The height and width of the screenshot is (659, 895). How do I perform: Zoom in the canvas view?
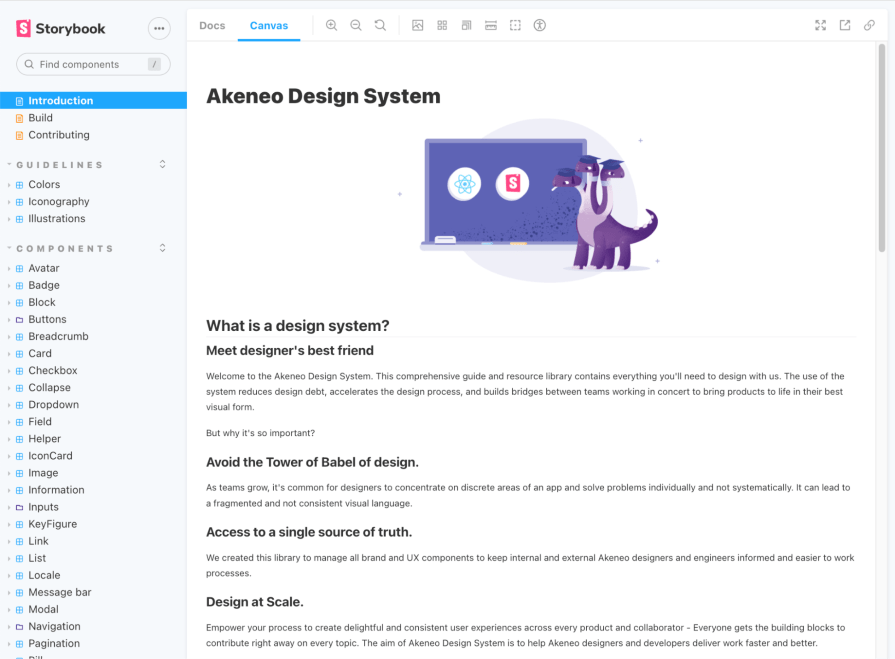pyautogui.click(x=331, y=25)
